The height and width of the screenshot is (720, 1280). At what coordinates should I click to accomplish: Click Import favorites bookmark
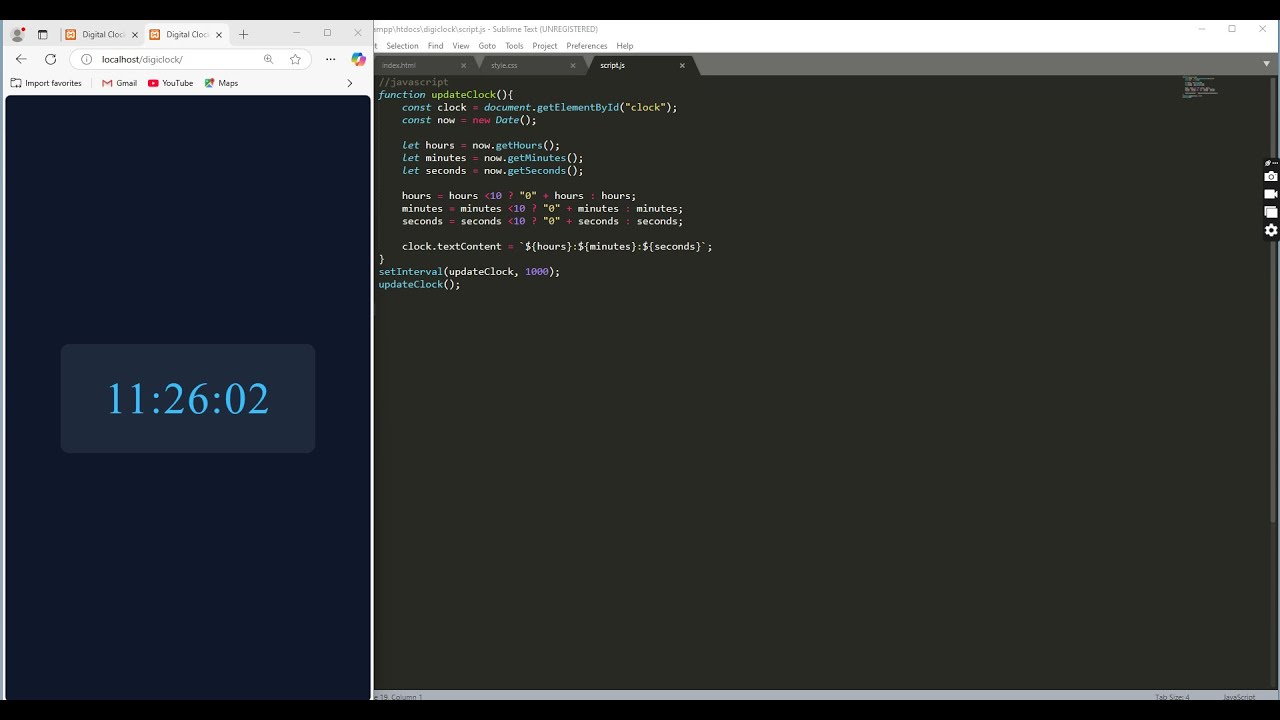(46, 83)
